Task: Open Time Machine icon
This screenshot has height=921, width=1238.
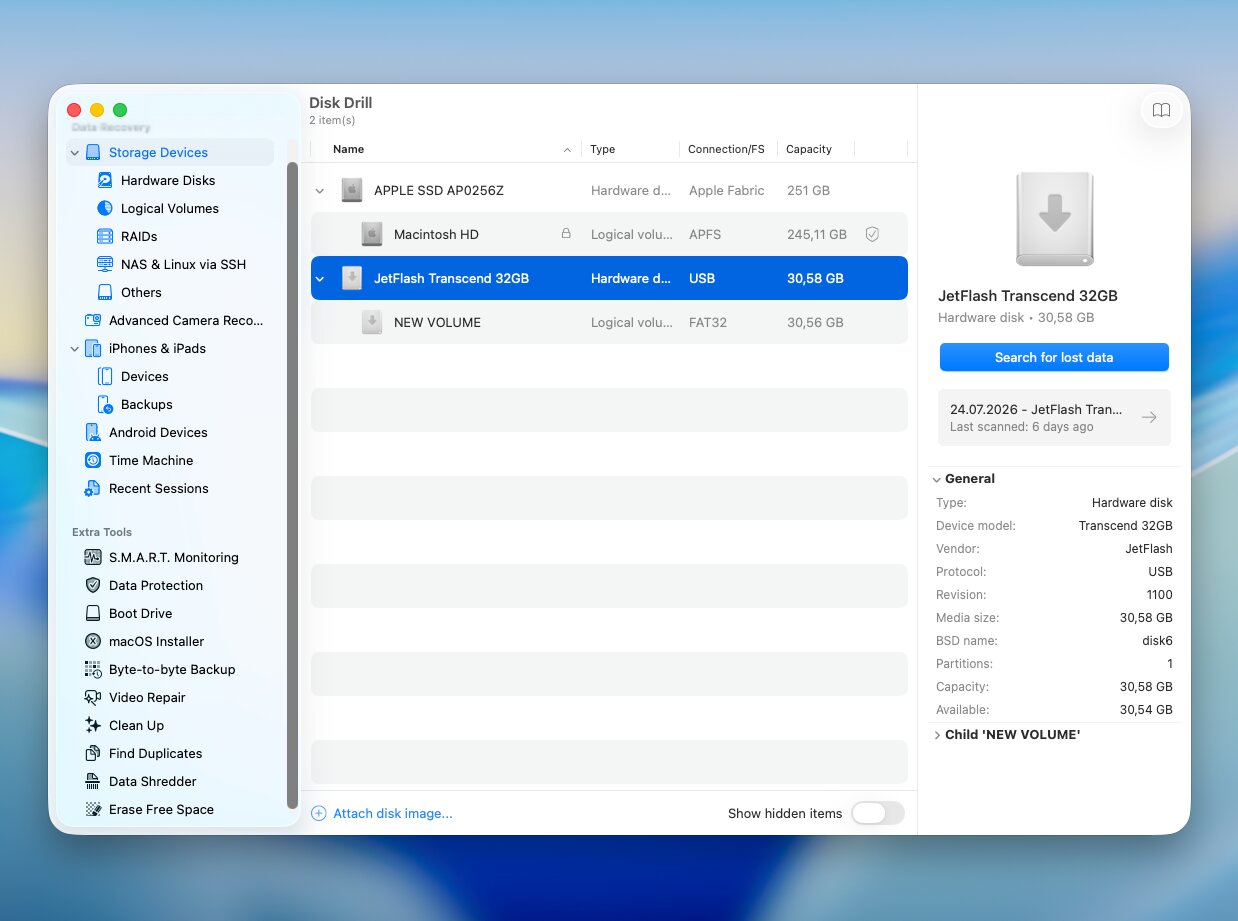Action: [93, 460]
